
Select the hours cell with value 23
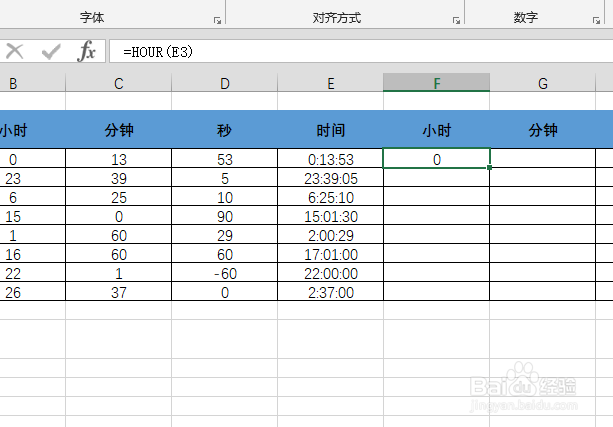[32, 178]
